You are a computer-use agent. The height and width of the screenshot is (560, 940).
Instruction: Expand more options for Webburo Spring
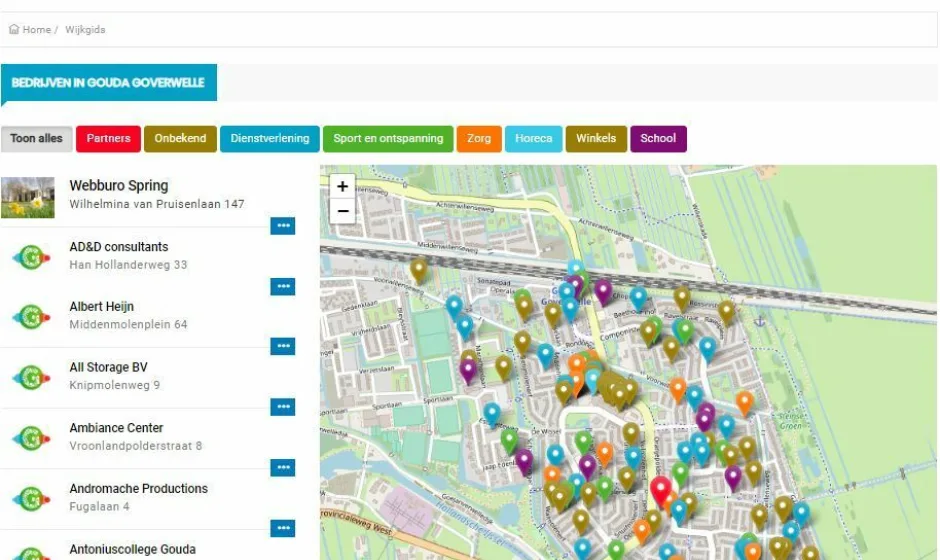coord(283,226)
